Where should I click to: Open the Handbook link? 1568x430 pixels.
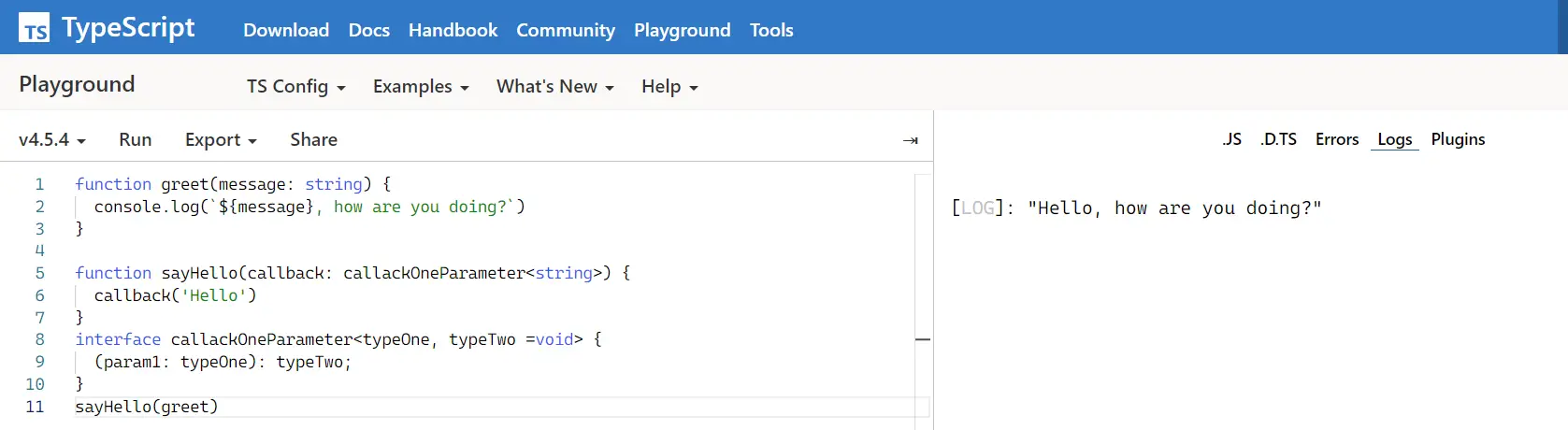(x=453, y=30)
